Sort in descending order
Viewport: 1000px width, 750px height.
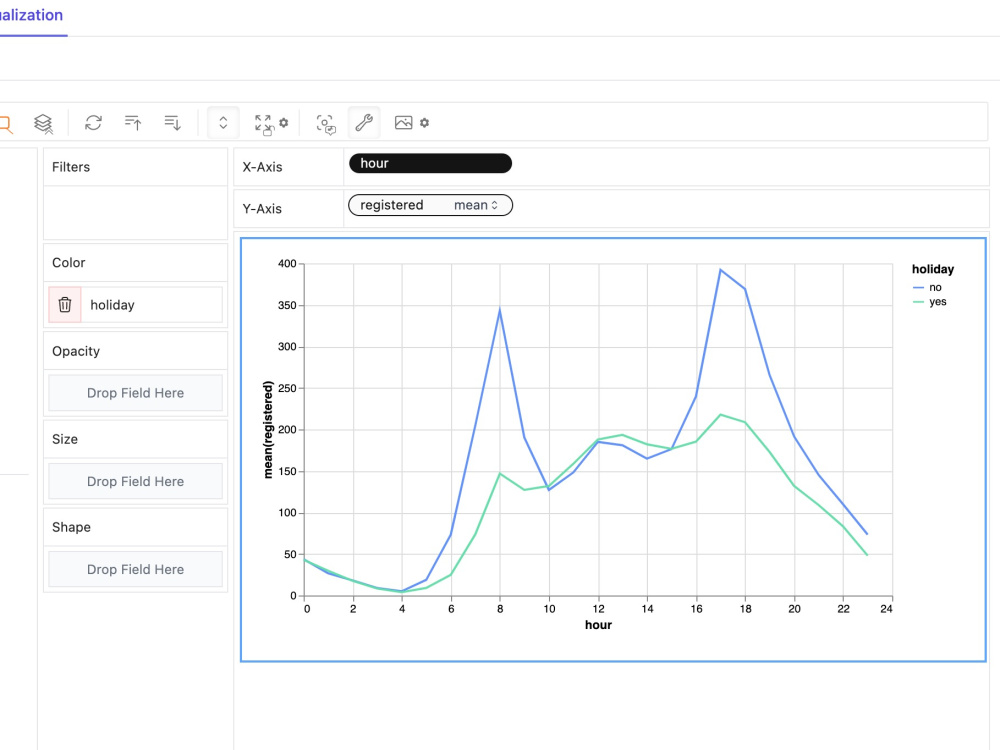click(x=172, y=122)
